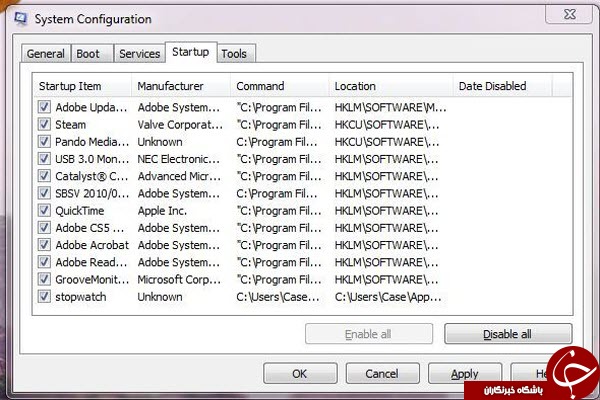Select the QuickTime item name

(80, 211)
